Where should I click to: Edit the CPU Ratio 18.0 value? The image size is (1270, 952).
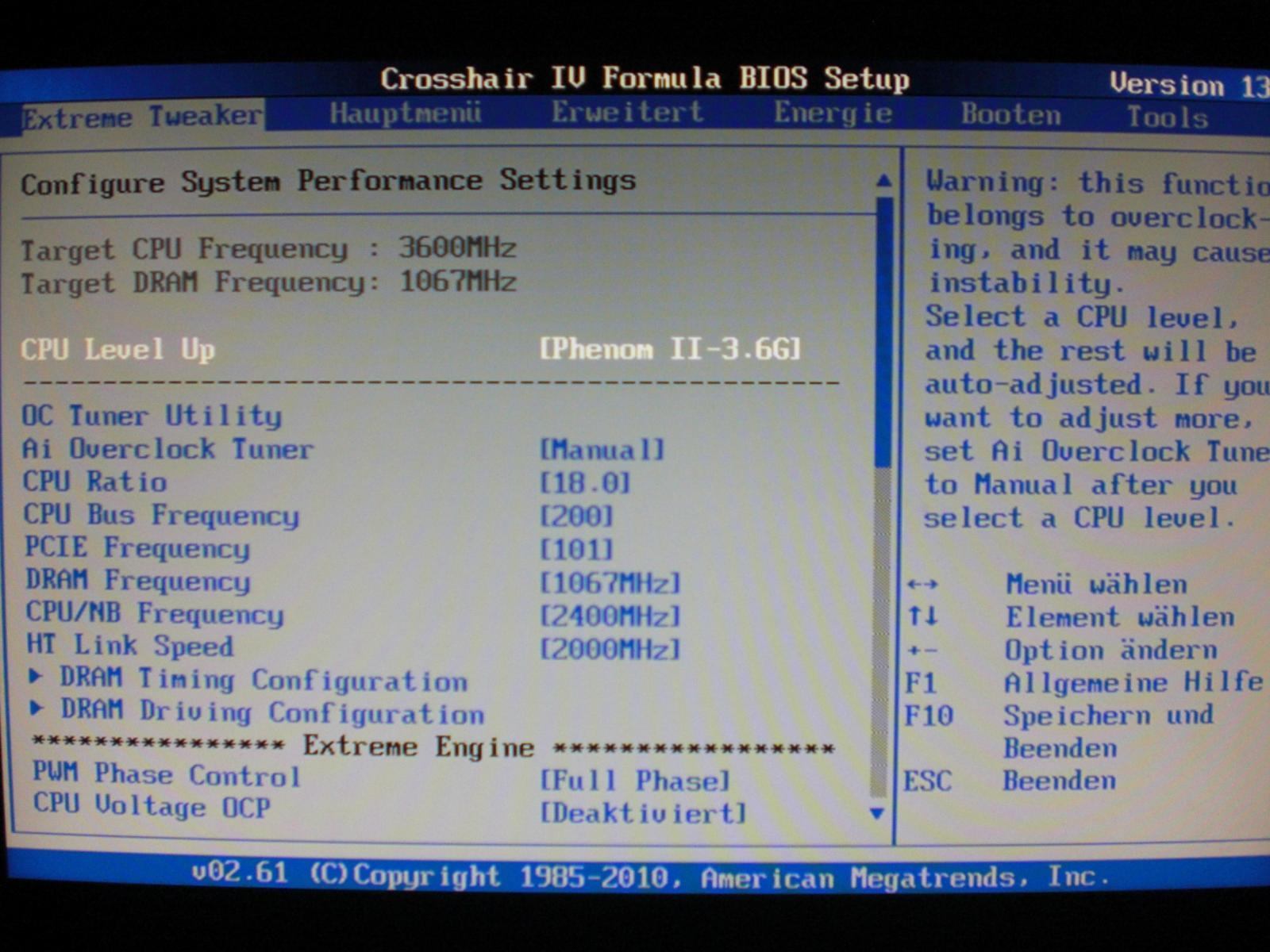click(x=585, y=482)
